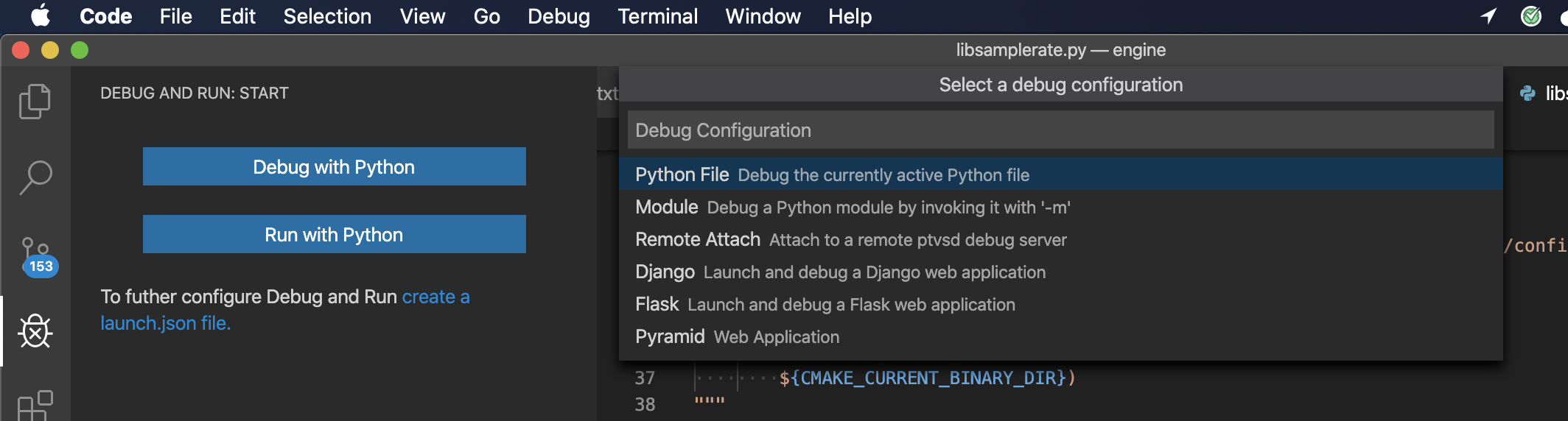Select the Python File debug configuration
1568x421 pixels.
pos(1060,174)
